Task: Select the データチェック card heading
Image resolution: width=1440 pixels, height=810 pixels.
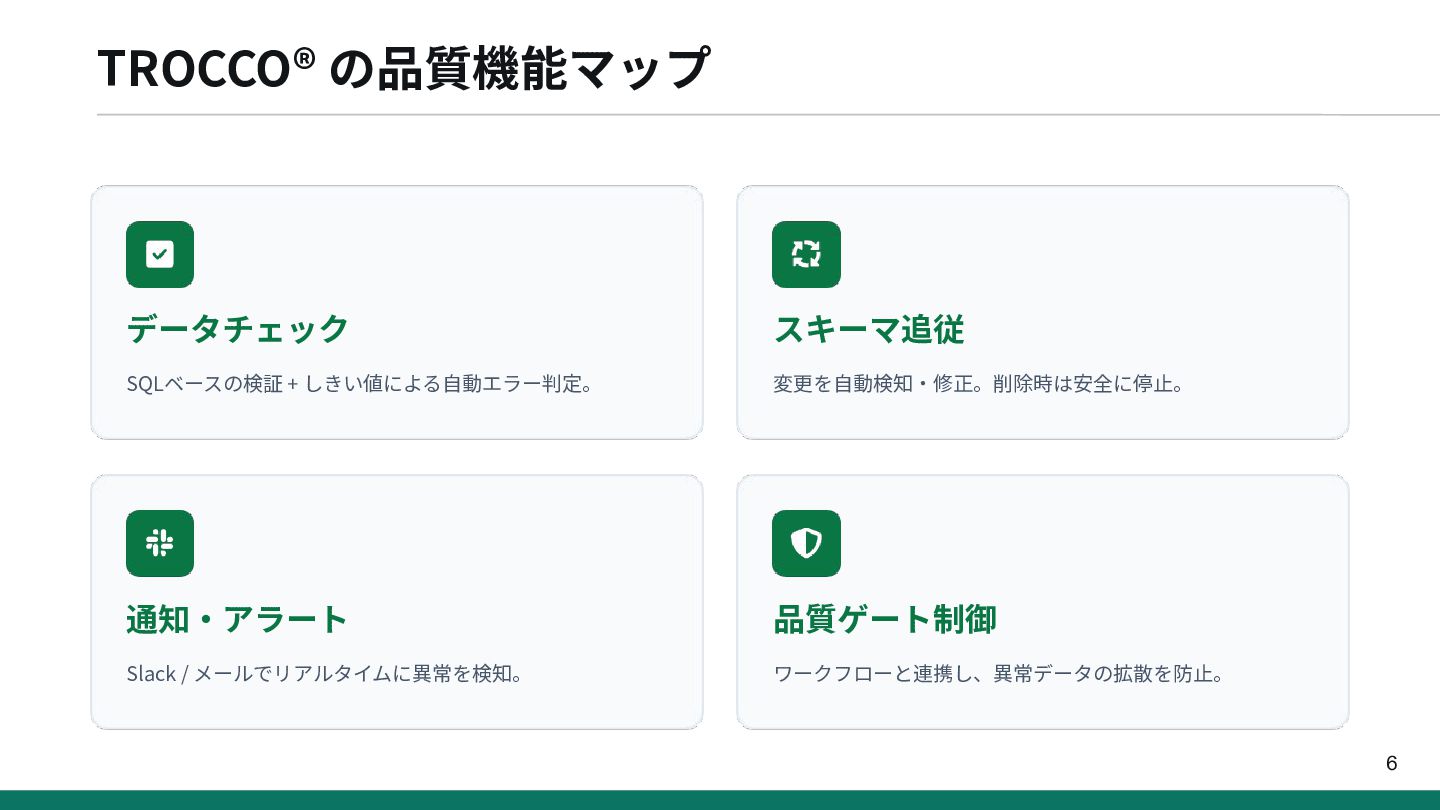Action: [238, 329]
